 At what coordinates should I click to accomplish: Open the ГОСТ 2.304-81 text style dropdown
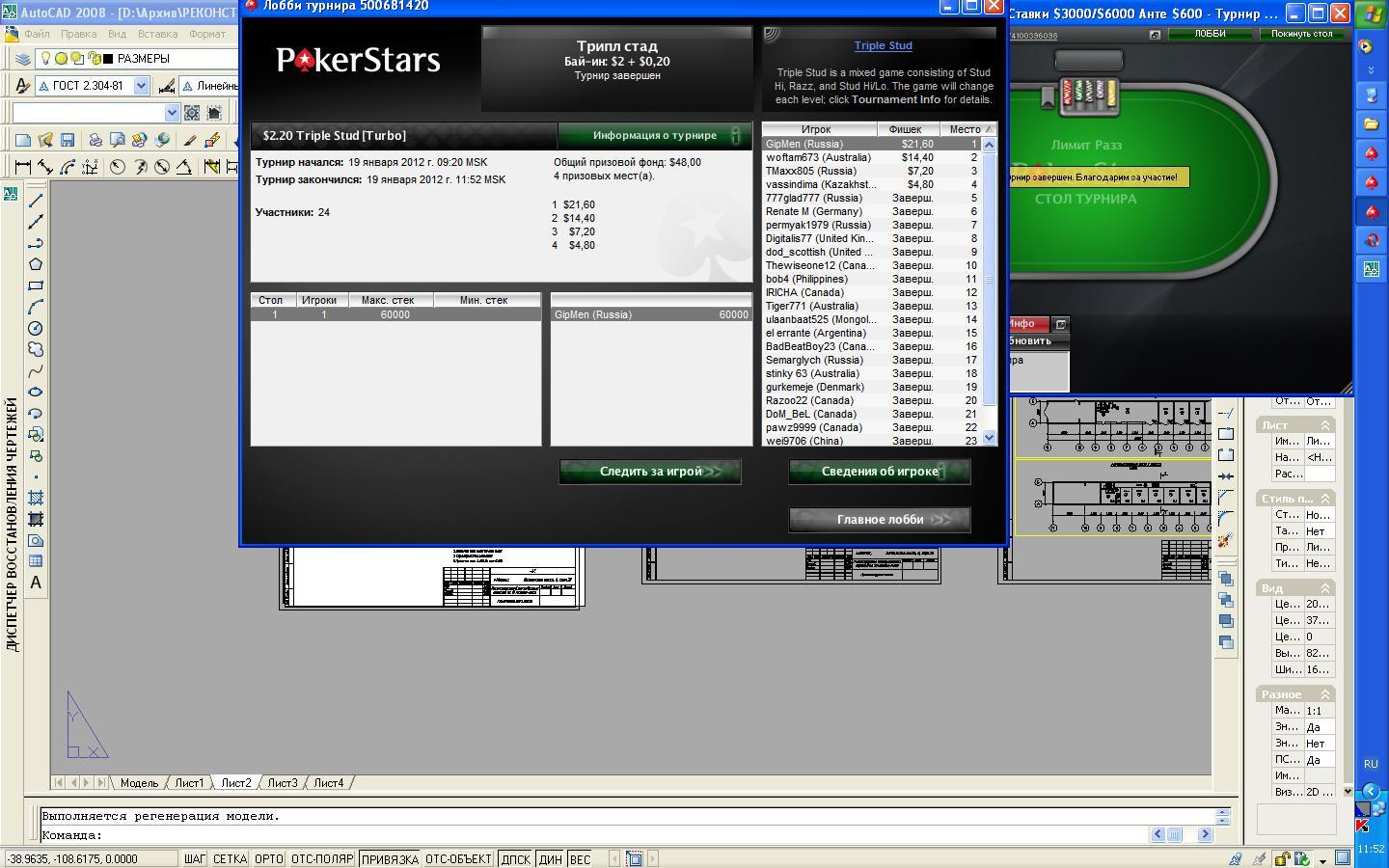(141, 86)
